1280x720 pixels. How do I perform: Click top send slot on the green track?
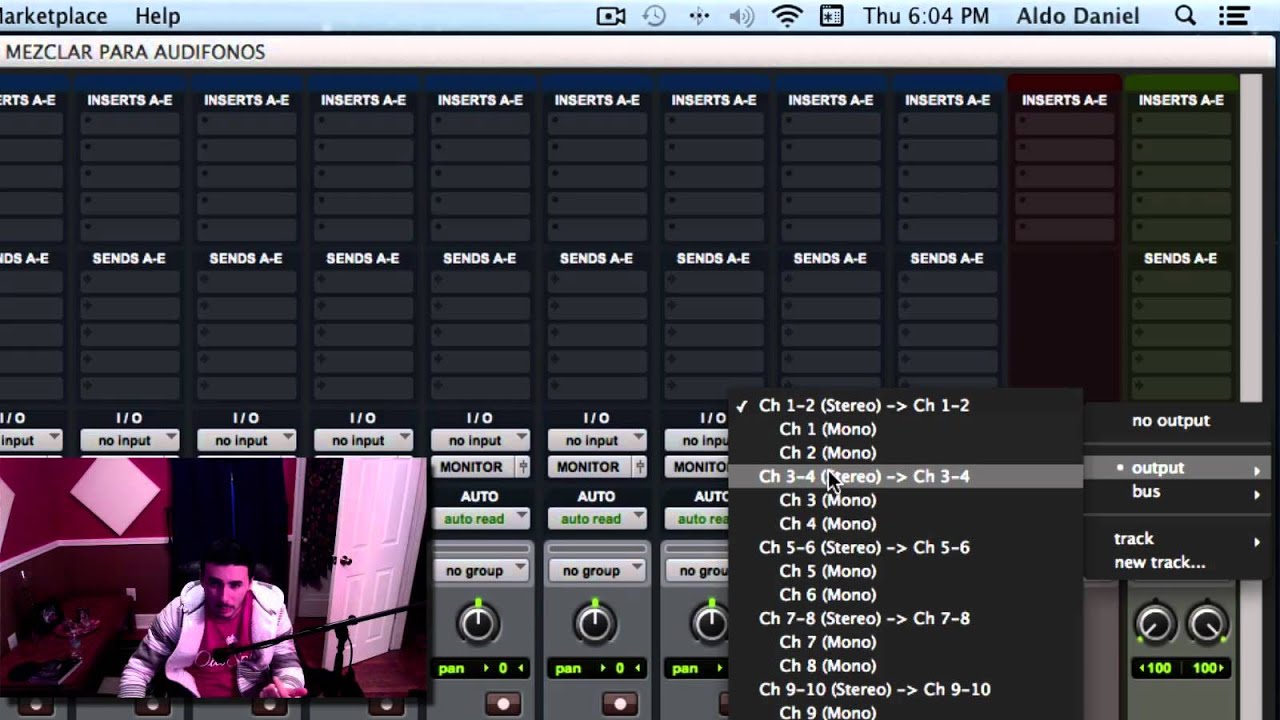coord(1181,282)
